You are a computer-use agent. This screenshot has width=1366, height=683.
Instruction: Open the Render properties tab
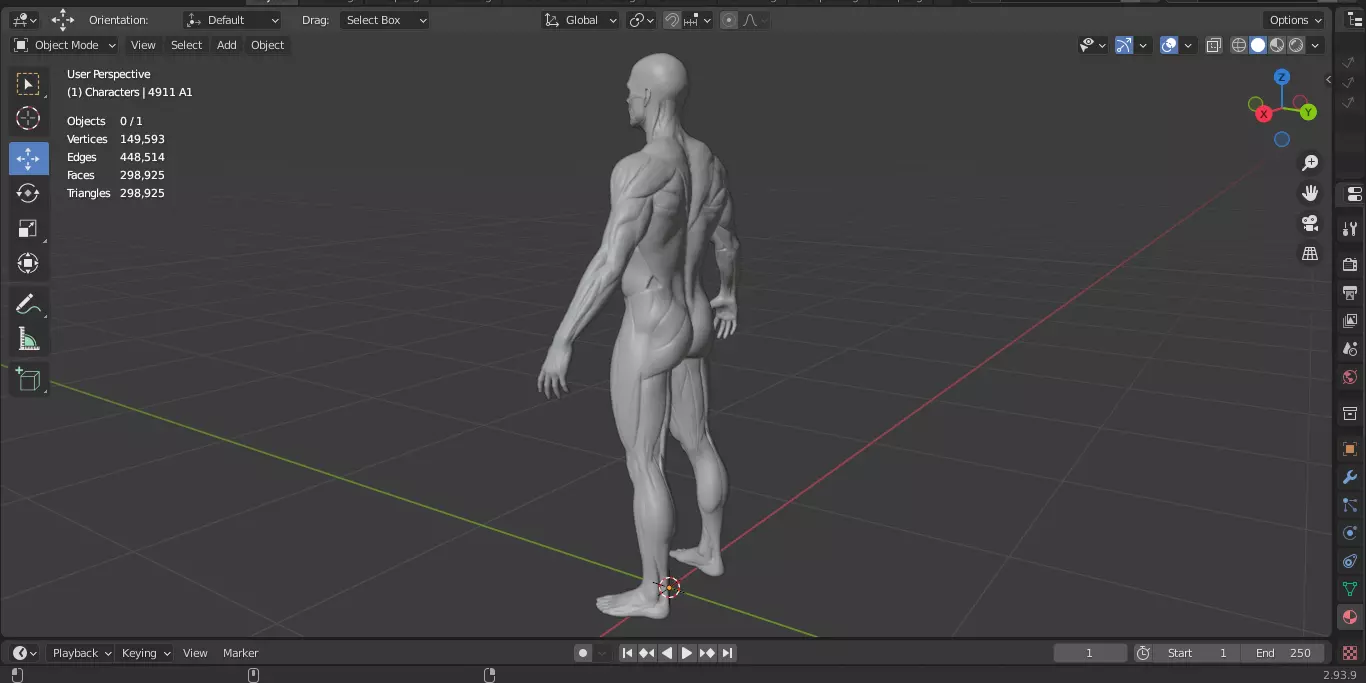(1350, 264)
